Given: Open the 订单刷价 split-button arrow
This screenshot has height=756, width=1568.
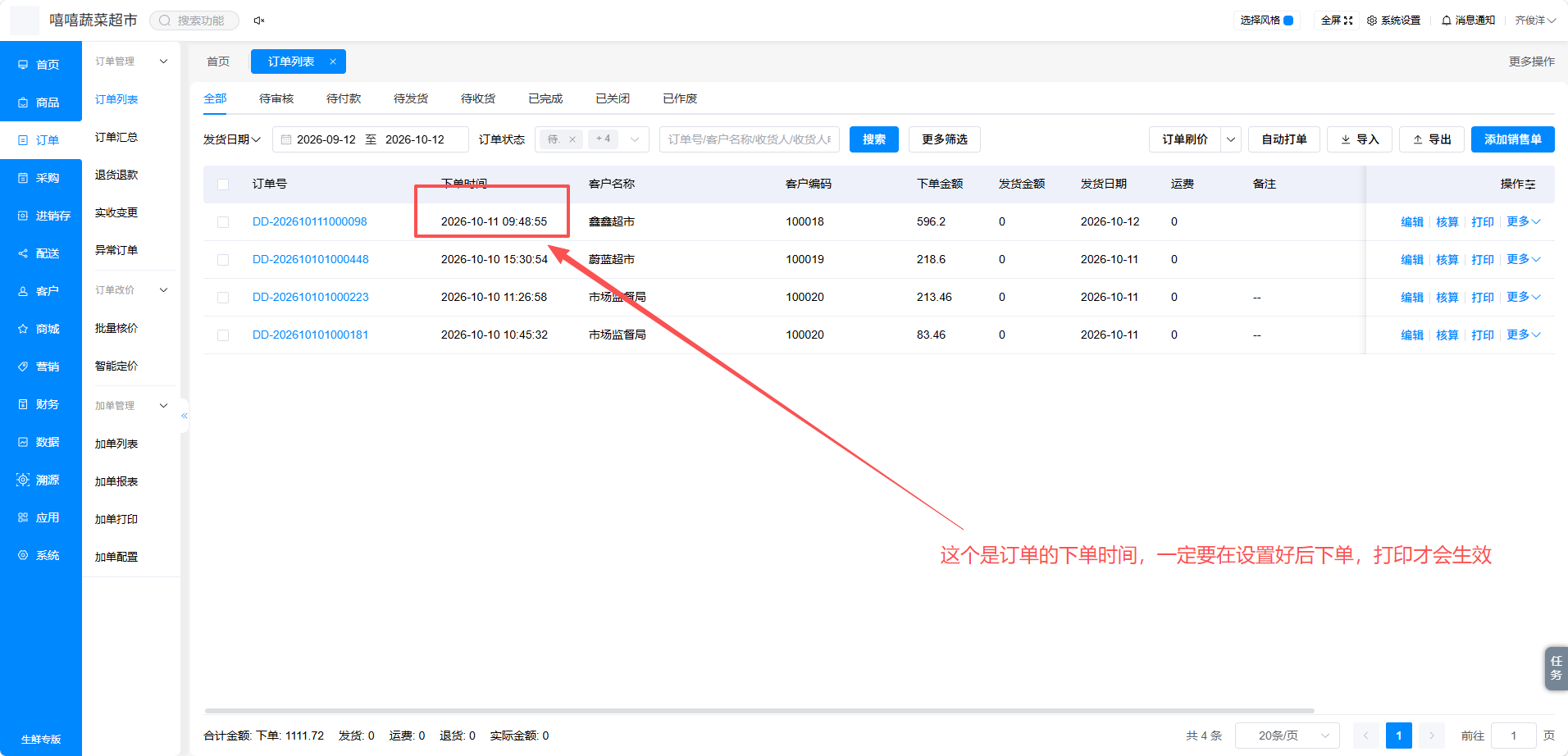Looking at the screenshot, I should click(x=1231, y=139).
